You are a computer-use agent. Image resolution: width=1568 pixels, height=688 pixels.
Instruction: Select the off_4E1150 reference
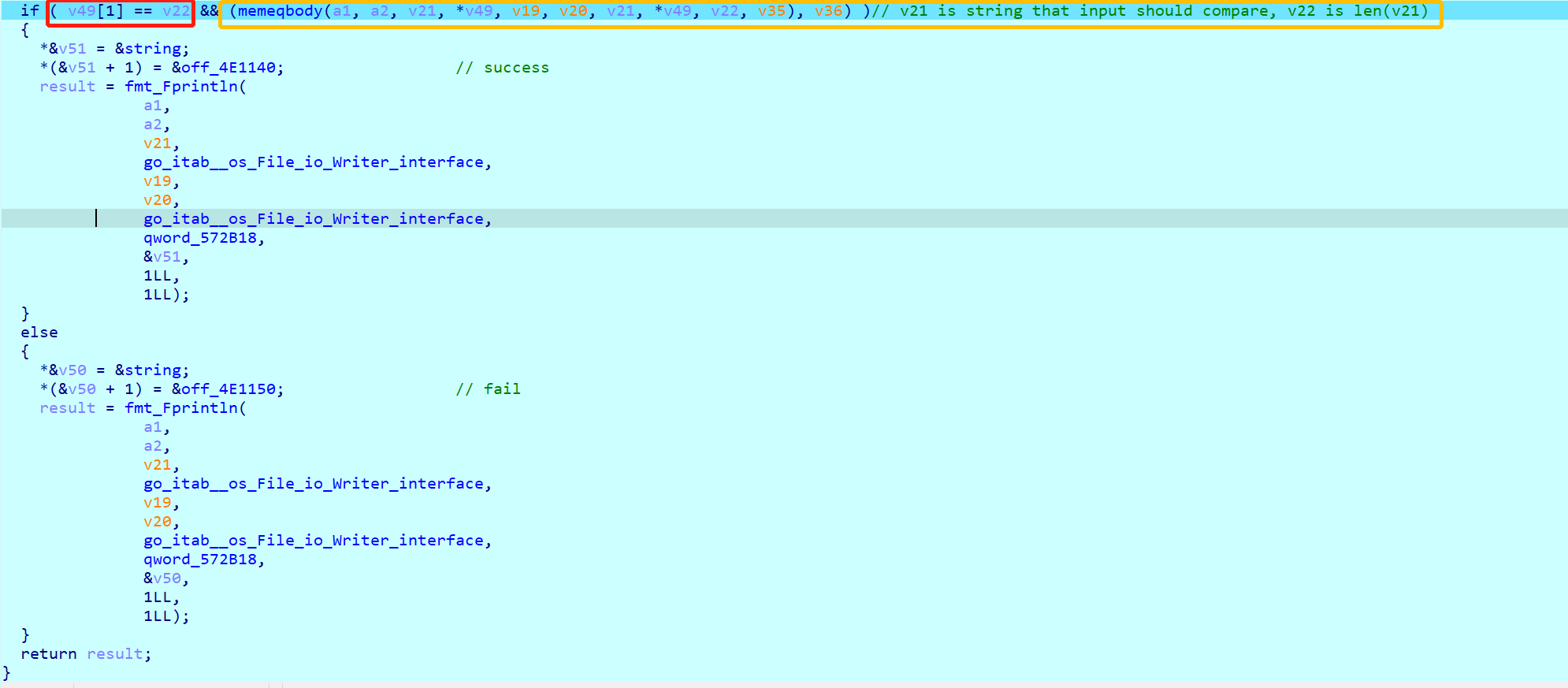pyautogui.click(x=228, y=389)
